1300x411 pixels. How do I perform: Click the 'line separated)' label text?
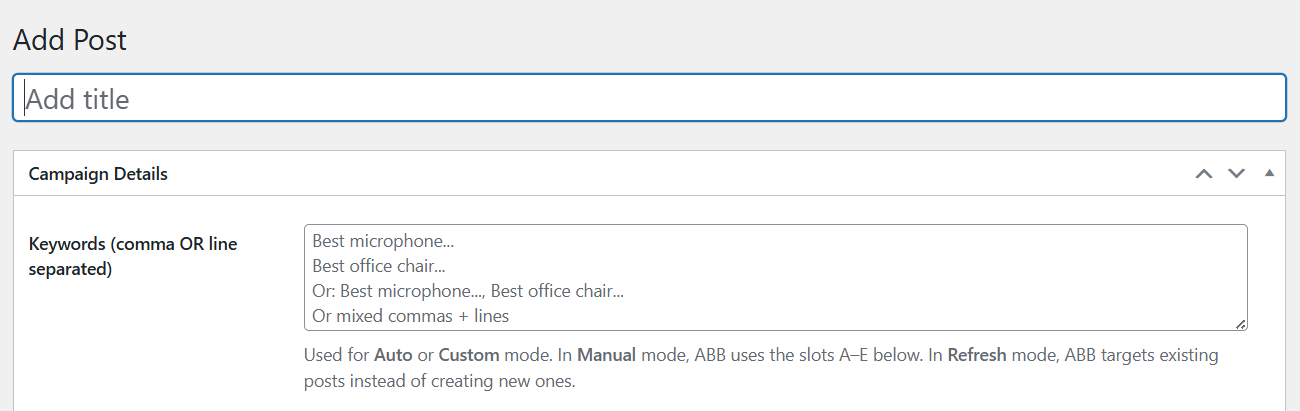pyautogui.click(x=70, y=269)
